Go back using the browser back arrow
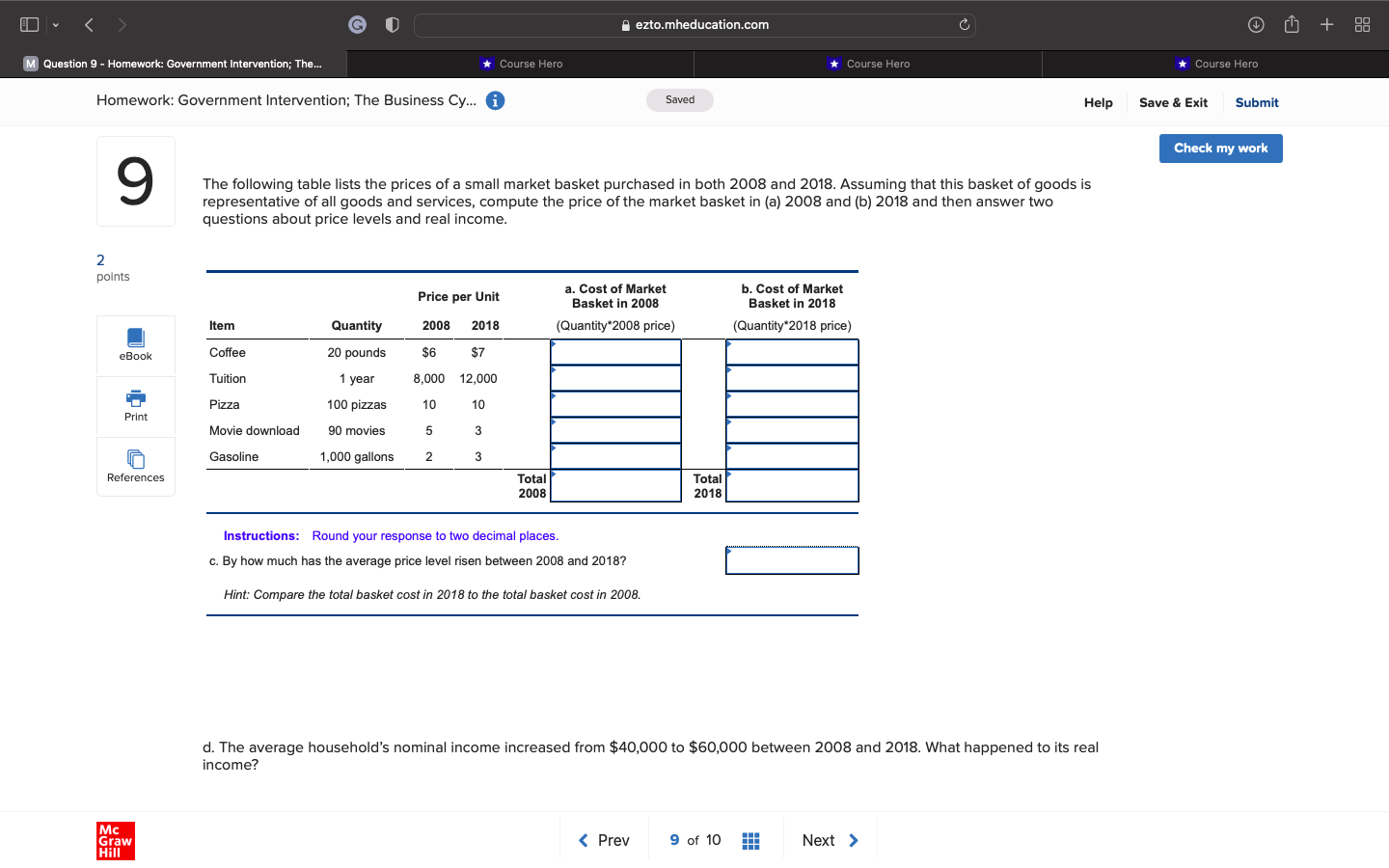Image resolution: width=1389 pixels, height=868 pixels. [x=88, y=24]
